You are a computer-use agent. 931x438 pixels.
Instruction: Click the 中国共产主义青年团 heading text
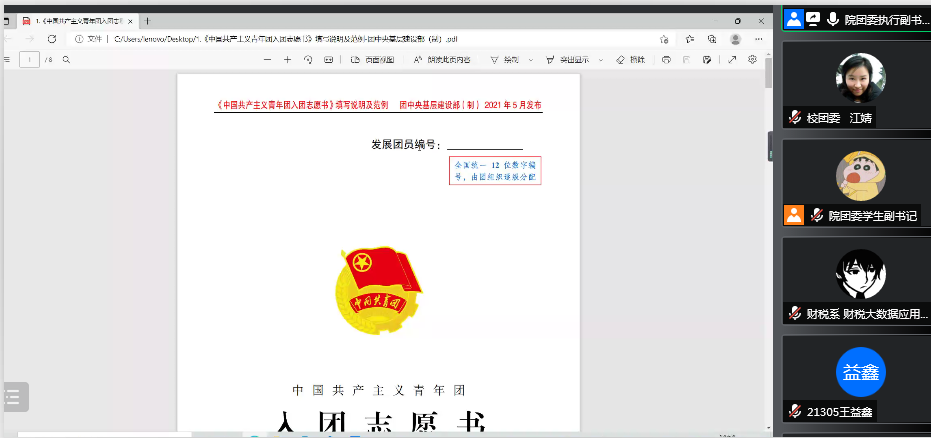coord(379,390)
